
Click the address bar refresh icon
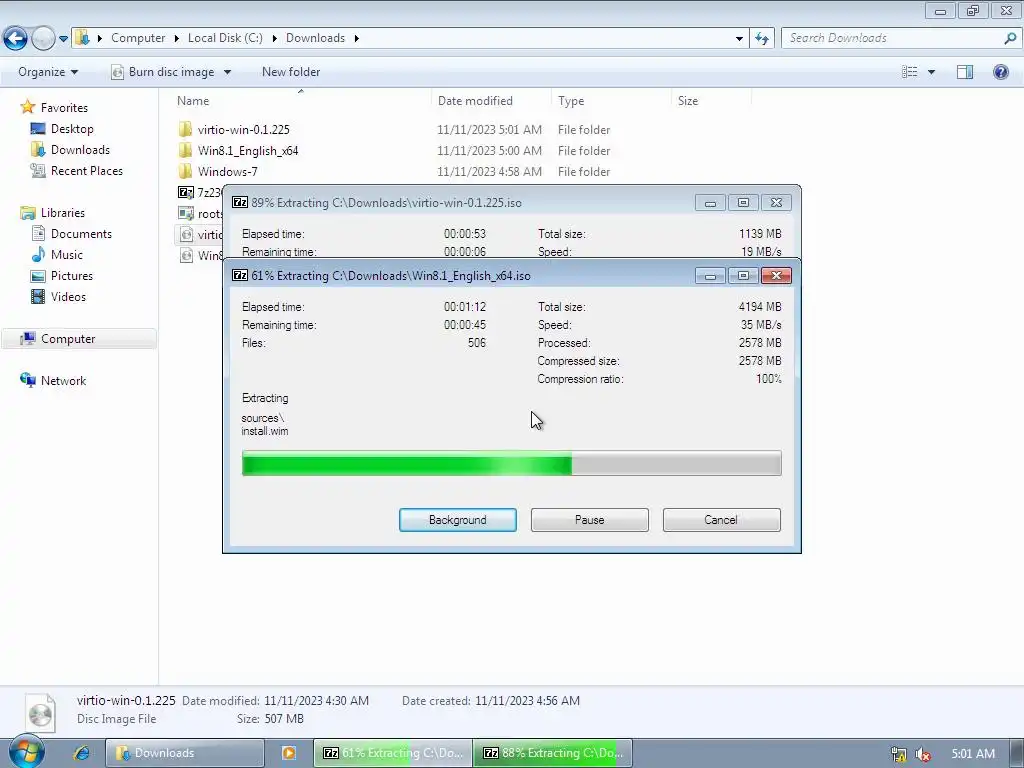pyautogui.click(x=761, y=39)
